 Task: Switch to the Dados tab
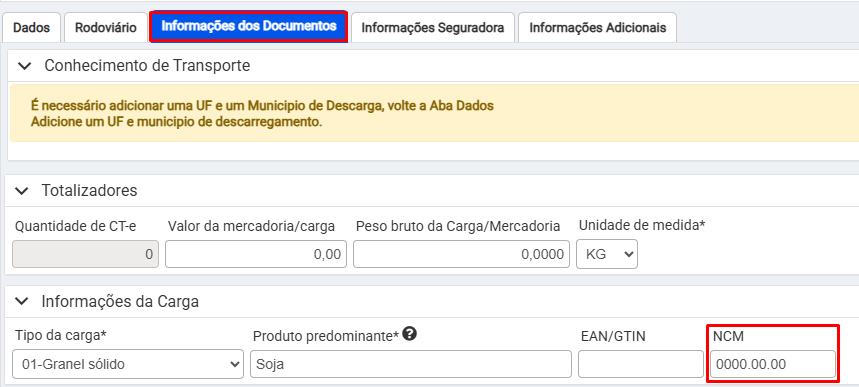coord(31,27)
